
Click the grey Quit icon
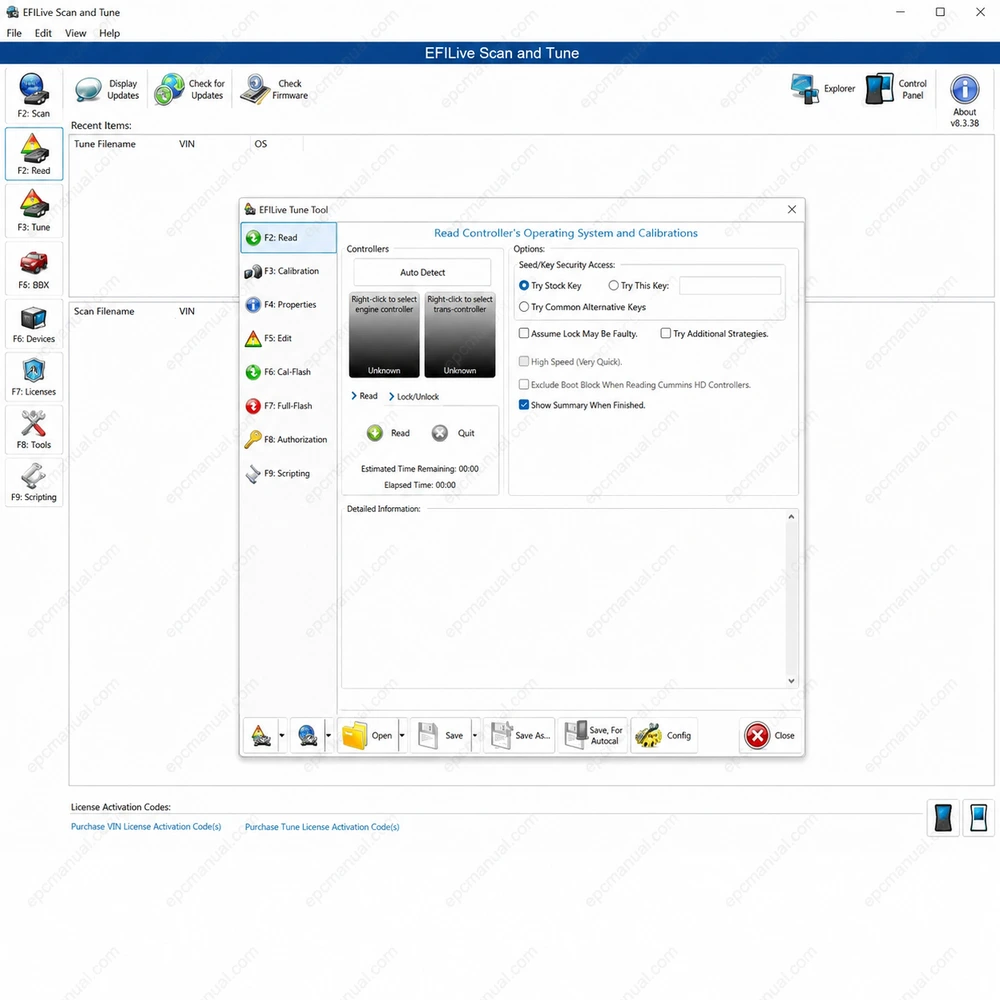pos(439,433)
